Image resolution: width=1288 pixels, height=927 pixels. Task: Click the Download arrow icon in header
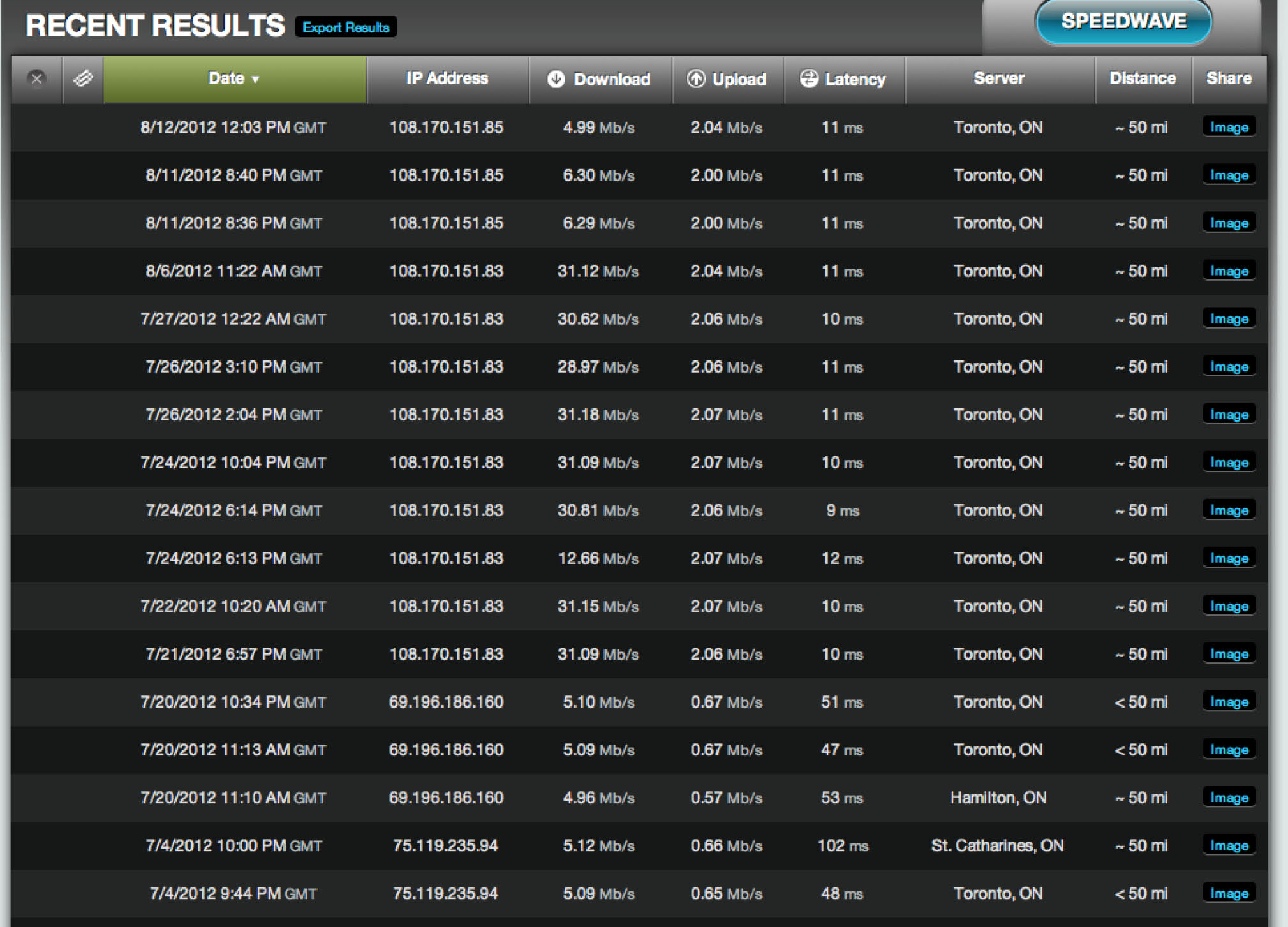tap(556, 78)
